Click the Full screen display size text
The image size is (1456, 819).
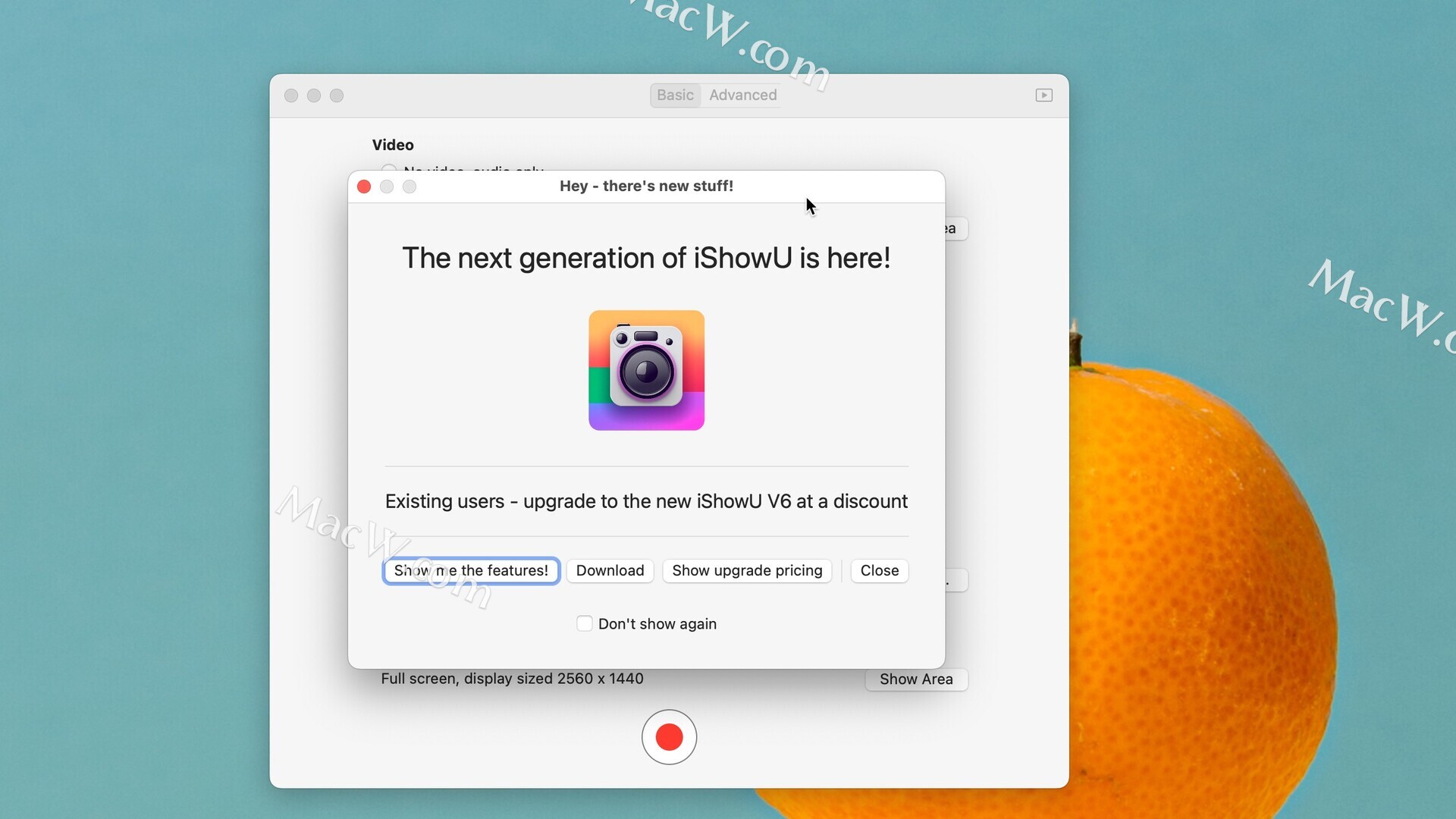[512, 679]
